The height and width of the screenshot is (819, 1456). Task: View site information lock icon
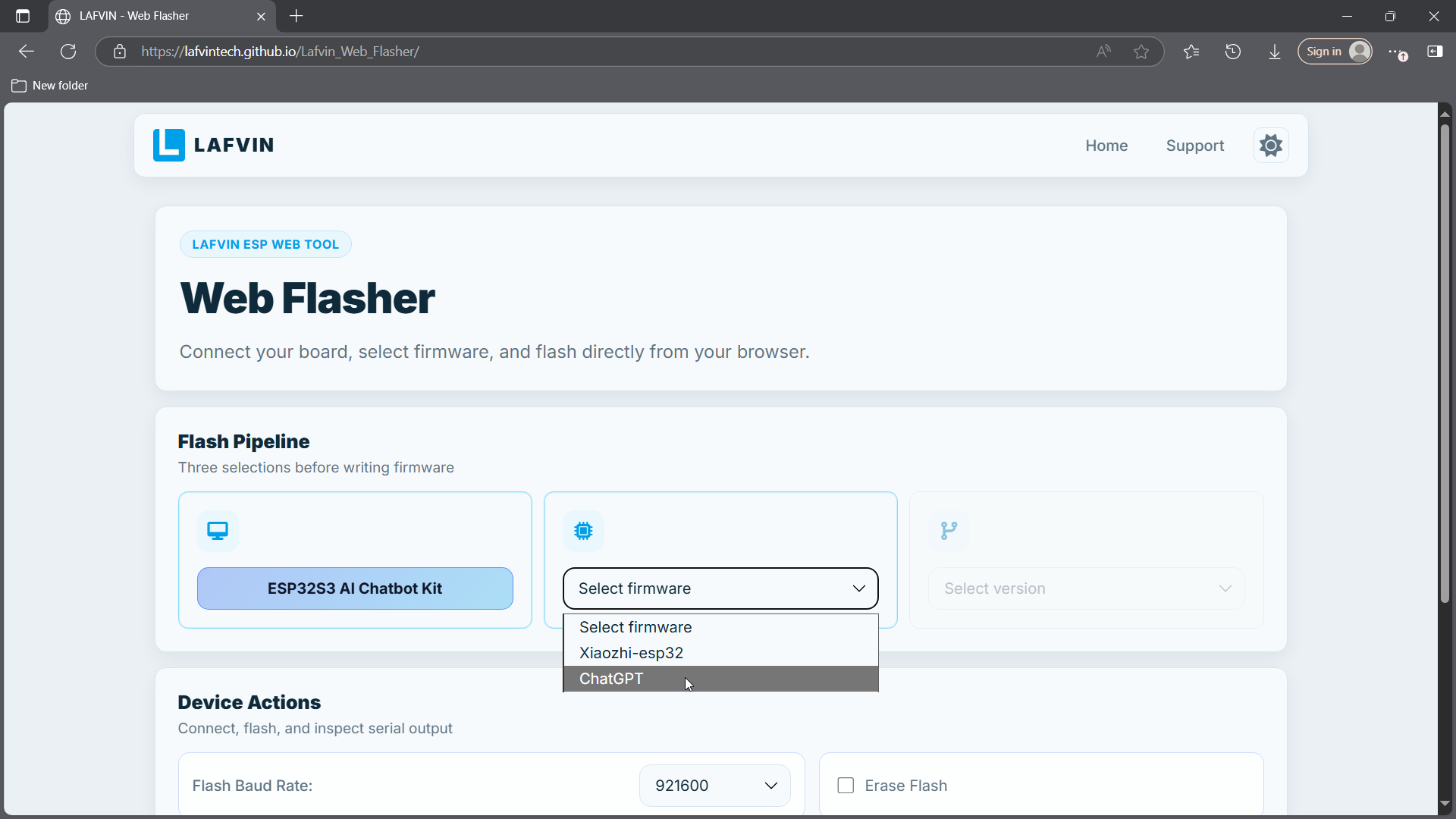120,52
